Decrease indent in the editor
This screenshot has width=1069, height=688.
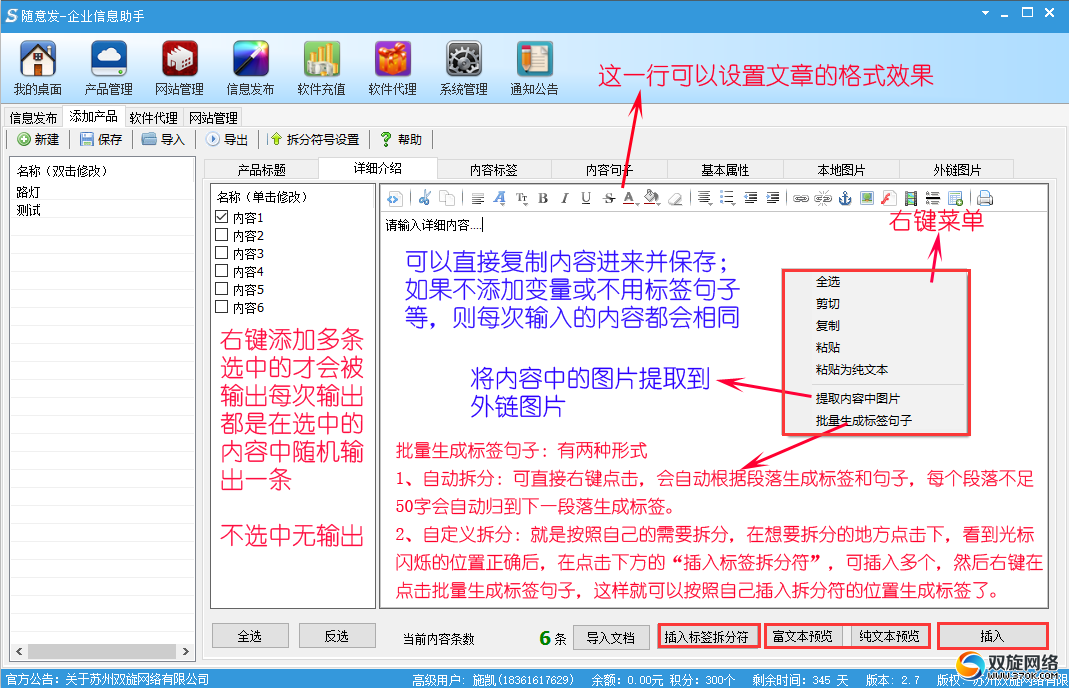point(751,198)
